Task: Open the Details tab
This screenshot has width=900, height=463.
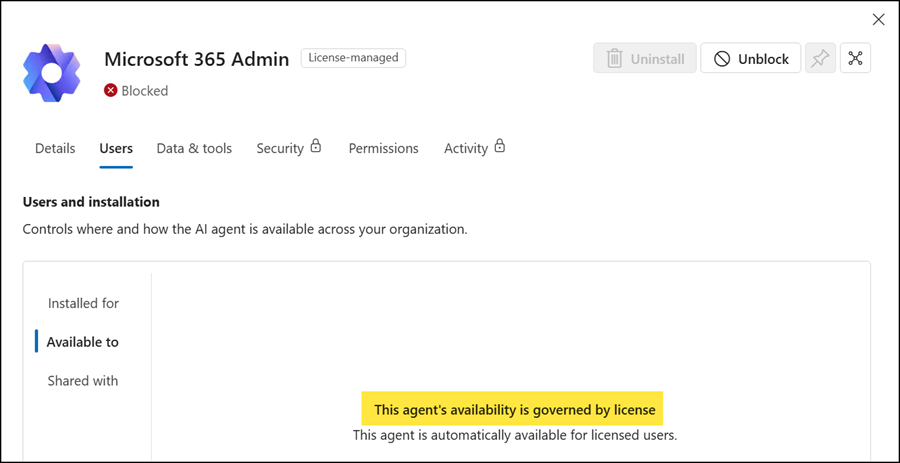Action: [55, 149]
